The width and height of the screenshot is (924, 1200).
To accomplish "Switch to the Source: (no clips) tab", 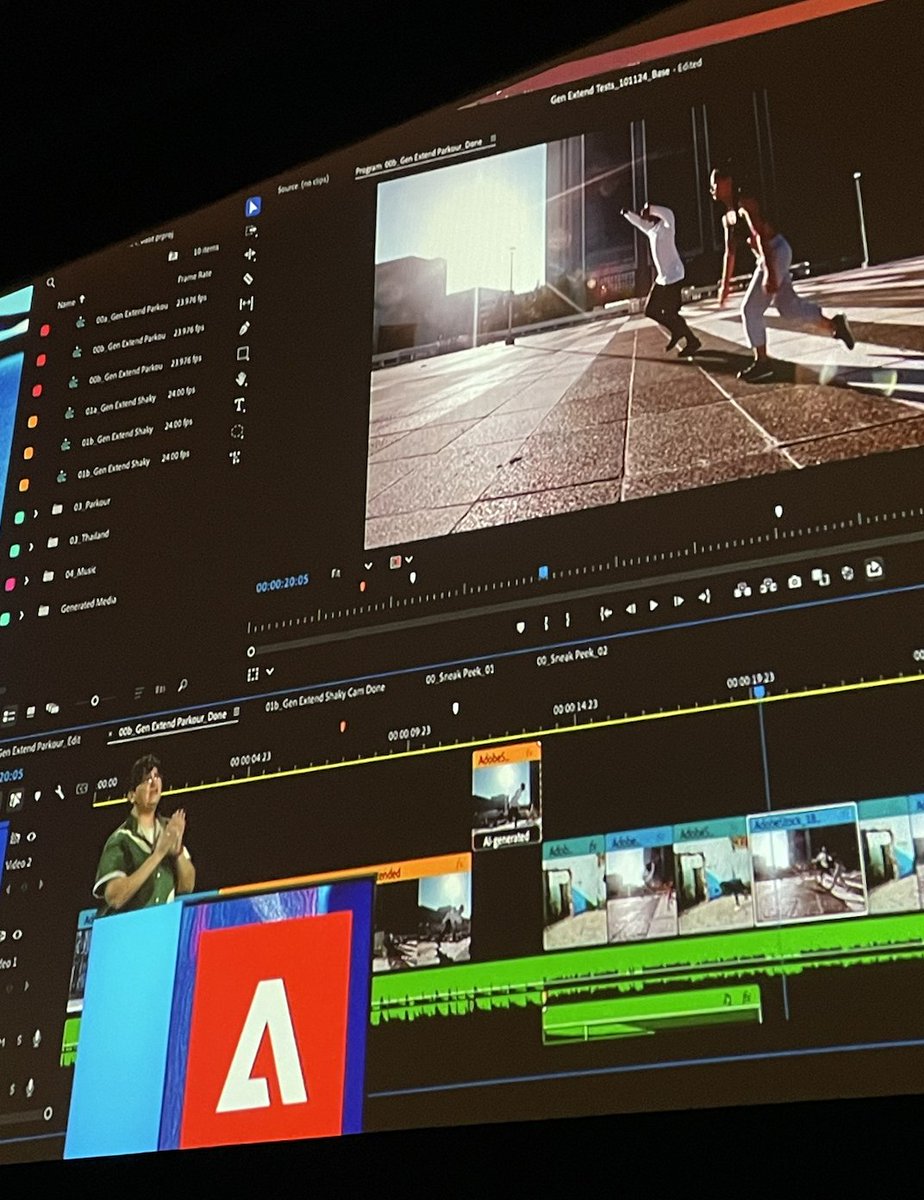I will [304, 185].
